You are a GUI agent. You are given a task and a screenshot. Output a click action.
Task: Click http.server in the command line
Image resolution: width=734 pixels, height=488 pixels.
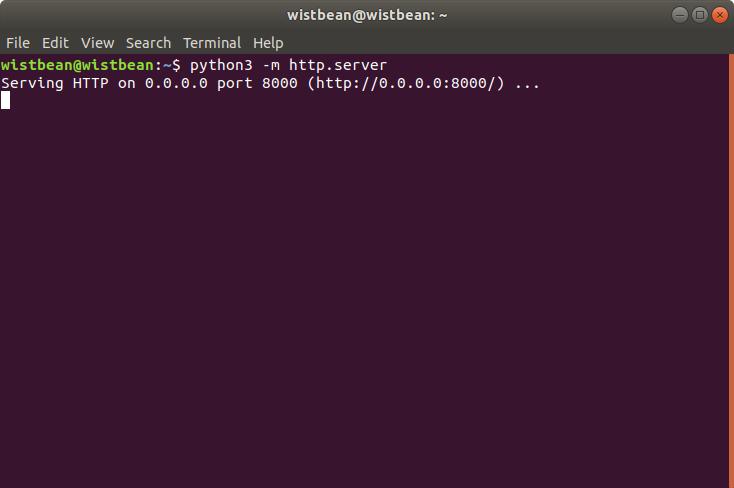[x=338, y=65]
